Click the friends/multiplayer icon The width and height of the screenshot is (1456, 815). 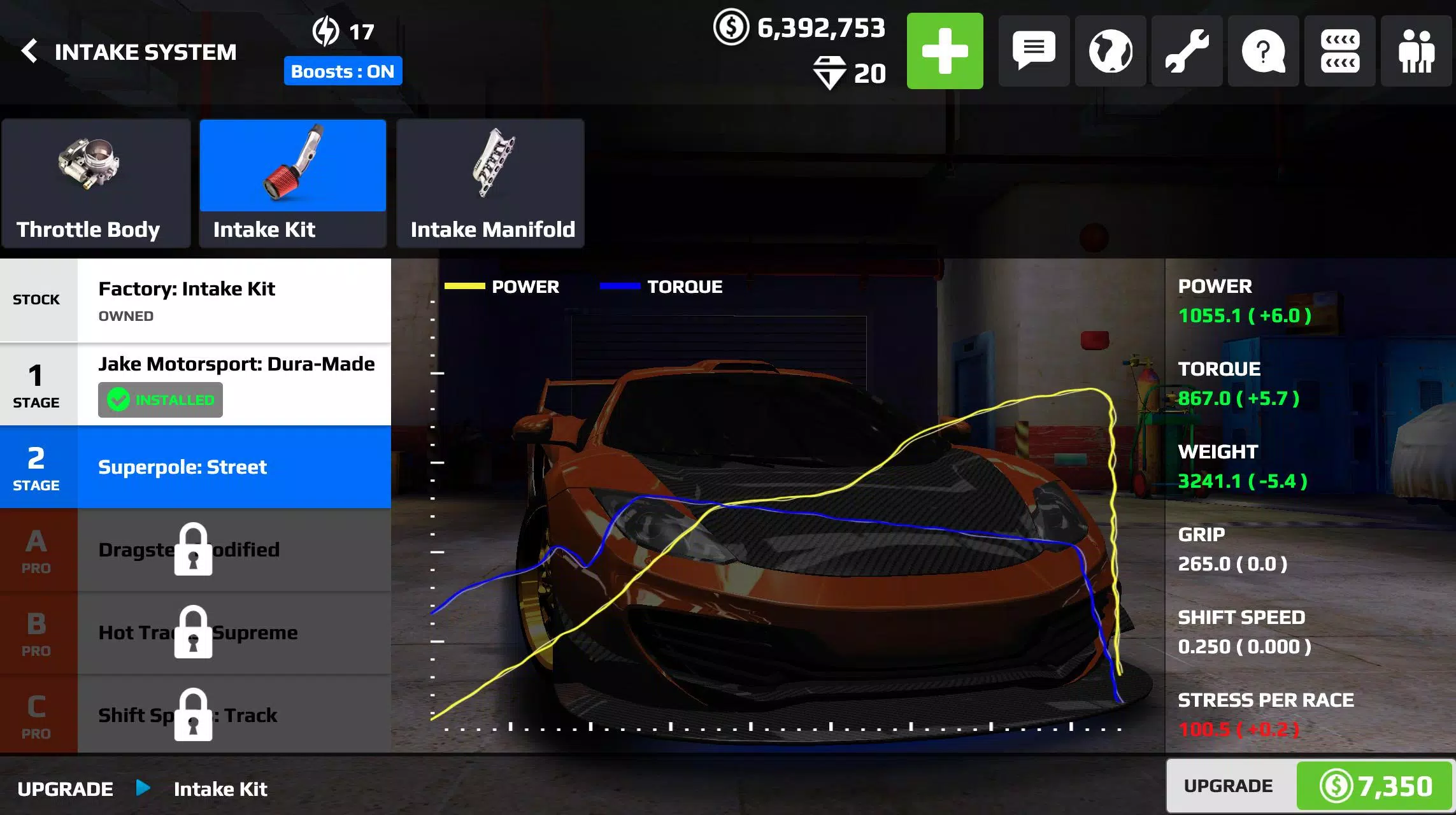(1418, 51)
